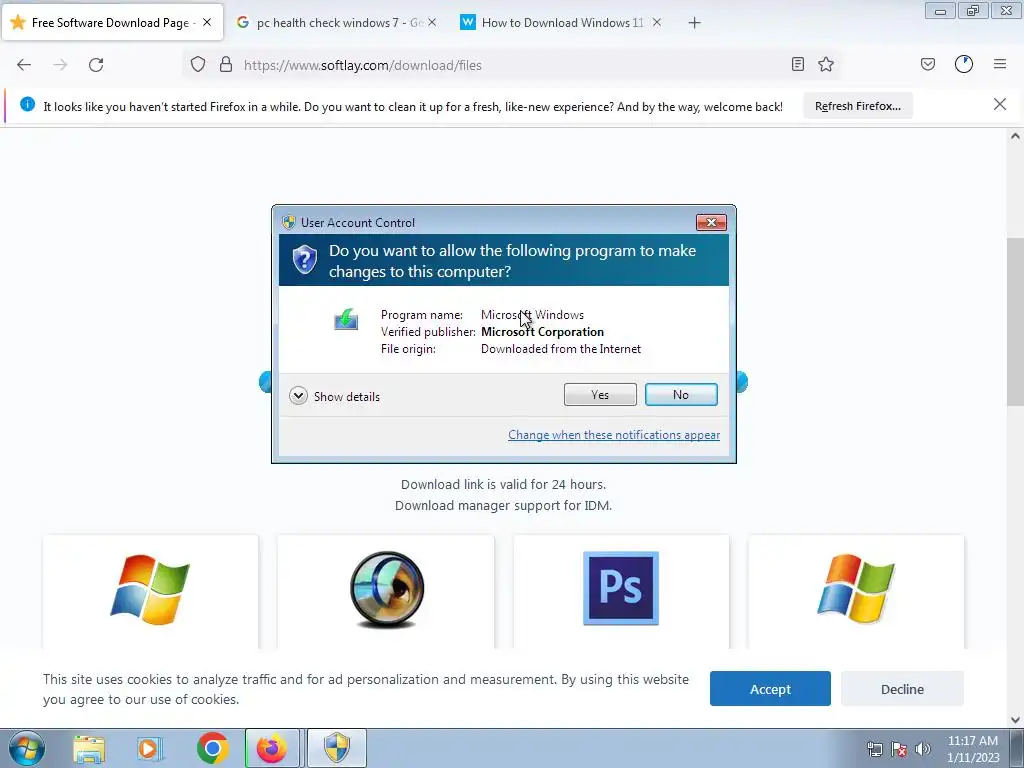Click 'Downloaded from the Internet' text

(561, 349)
